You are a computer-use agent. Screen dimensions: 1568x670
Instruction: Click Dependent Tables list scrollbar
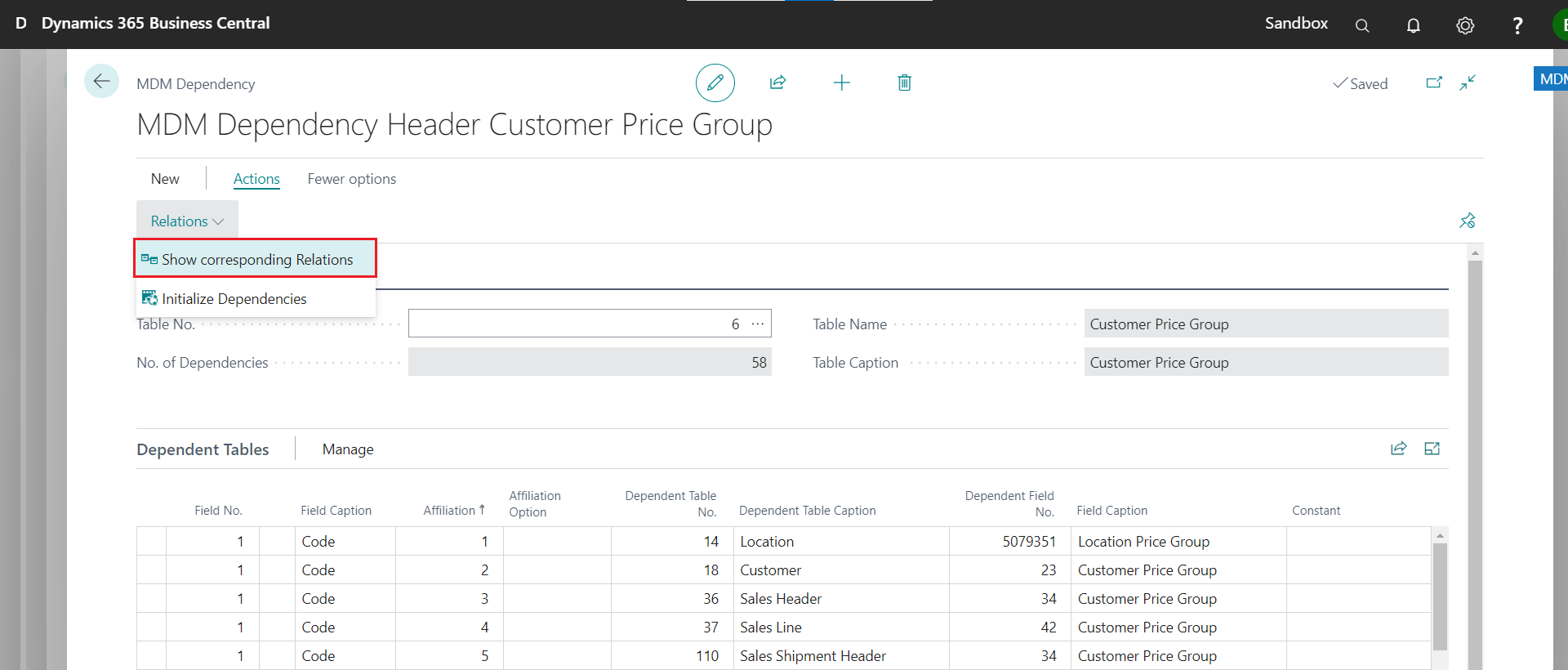pos(1440,596)
